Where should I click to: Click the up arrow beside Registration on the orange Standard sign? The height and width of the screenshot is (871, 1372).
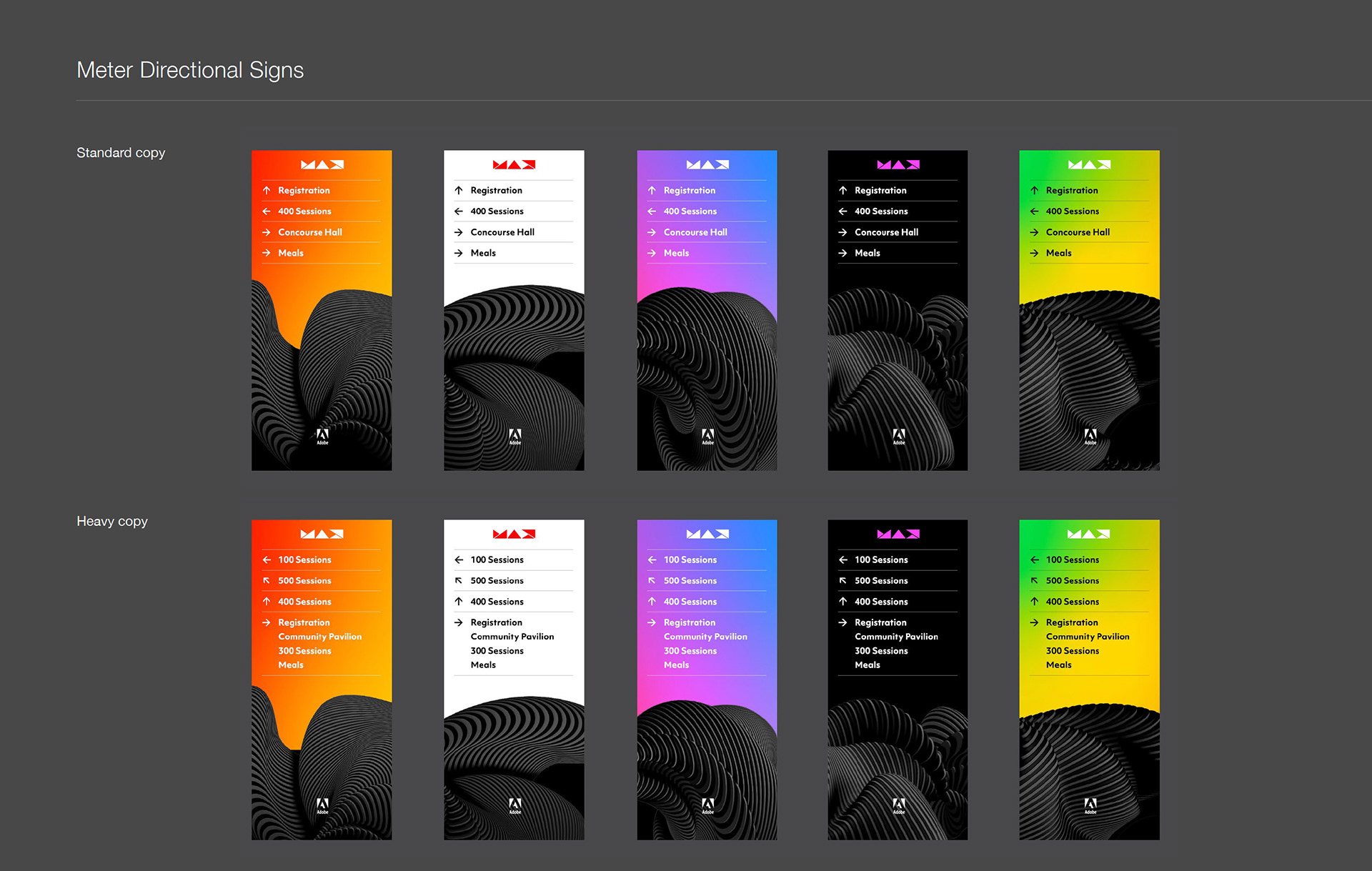click(267, 190)
